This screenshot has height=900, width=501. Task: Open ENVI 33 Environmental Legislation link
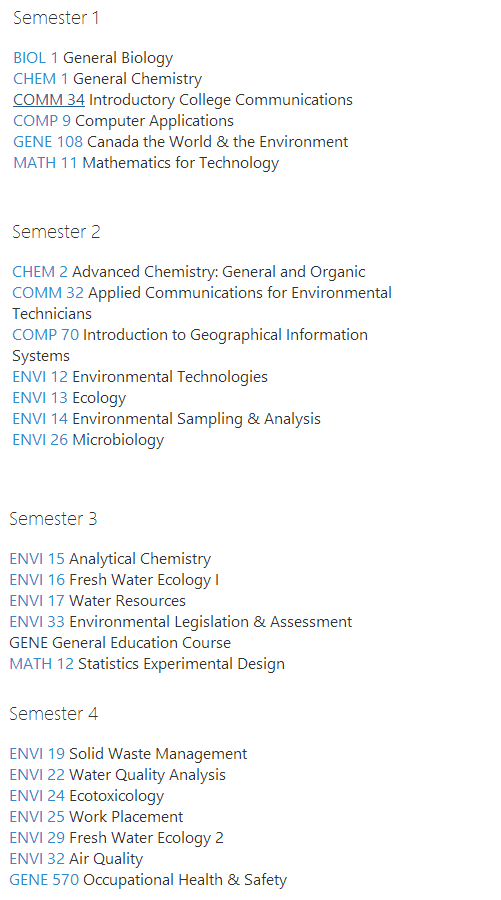pyautogui.click(x=37, y=622)
